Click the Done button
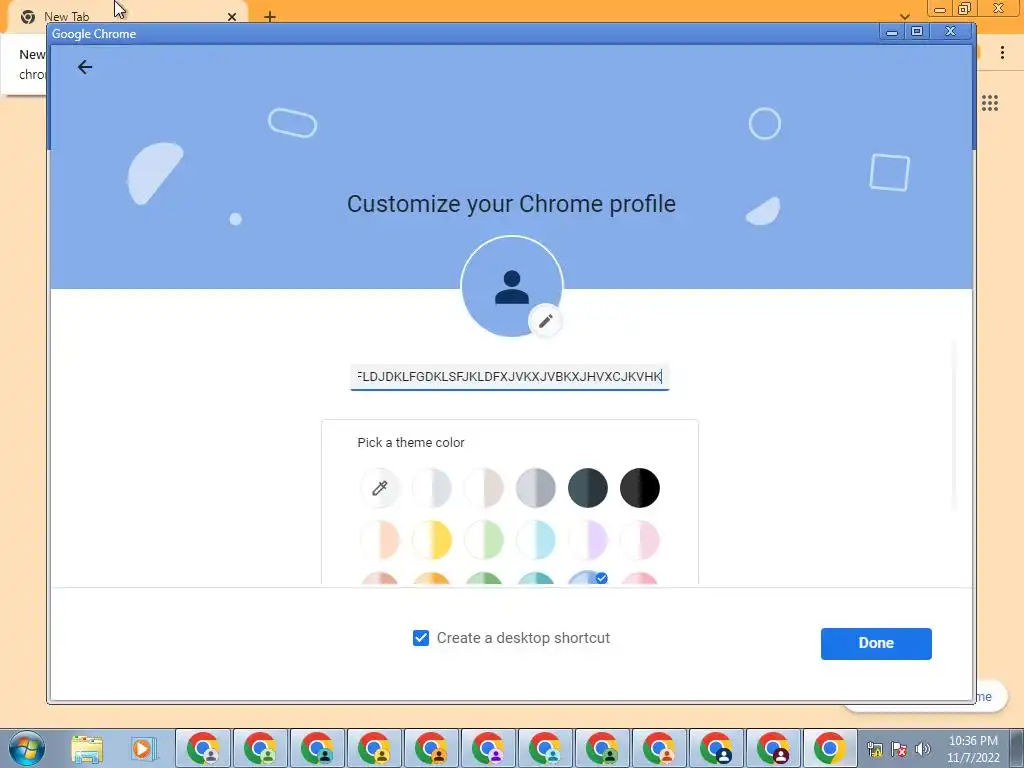The height and width of the screenshot is (768, 1024). click(x=876, y=643)
